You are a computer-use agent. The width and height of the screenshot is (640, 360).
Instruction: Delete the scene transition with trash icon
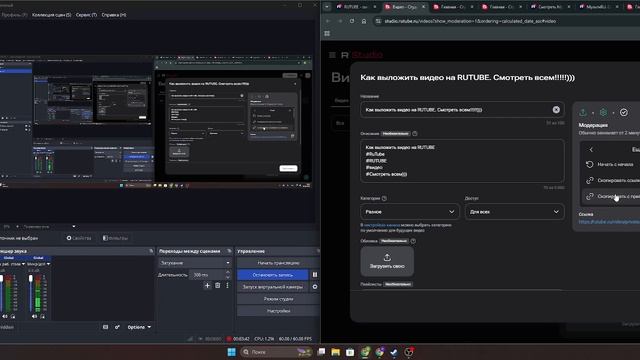point(218,286)
